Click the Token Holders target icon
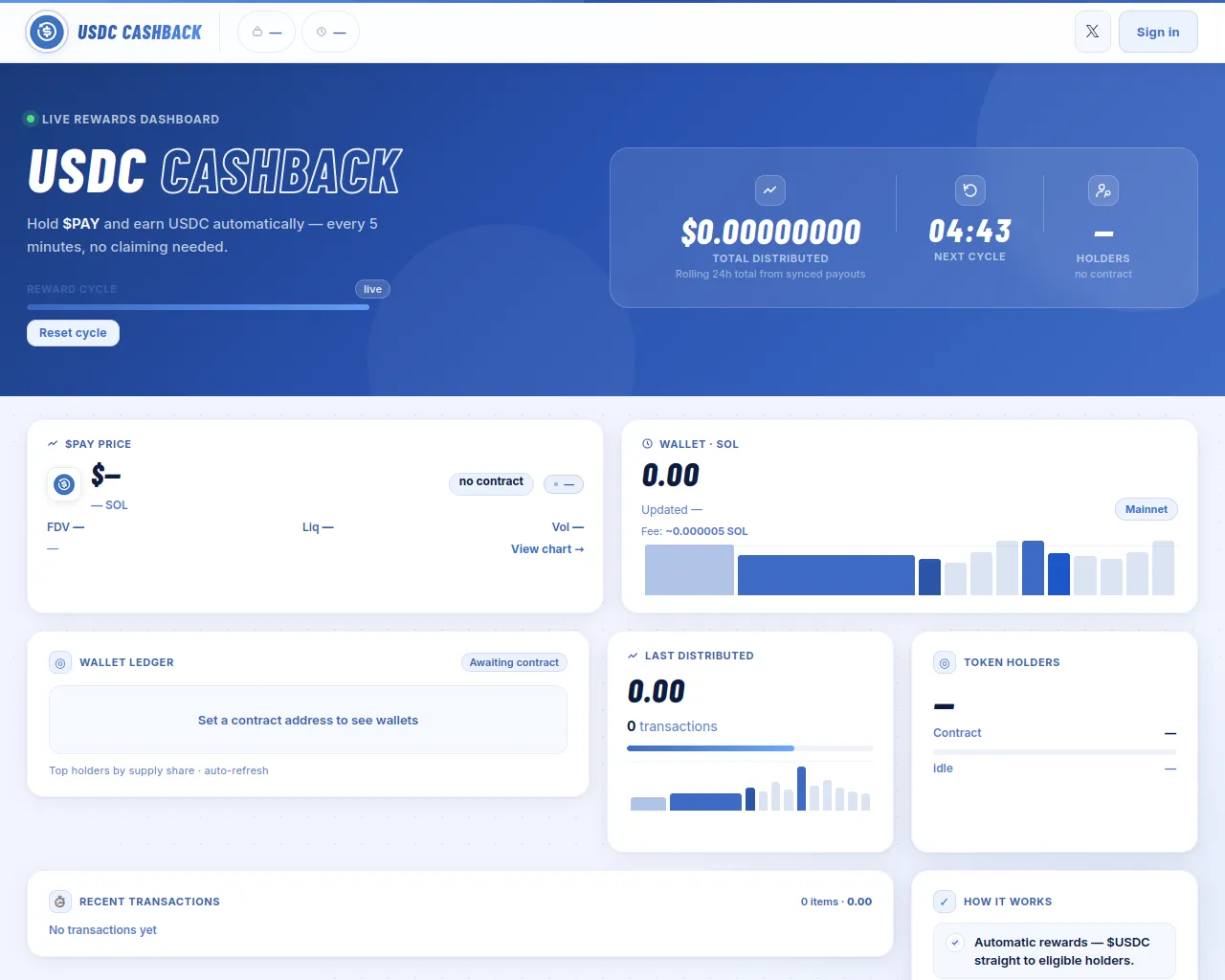This screenshot has height=980, width=1225. [945, 662]
